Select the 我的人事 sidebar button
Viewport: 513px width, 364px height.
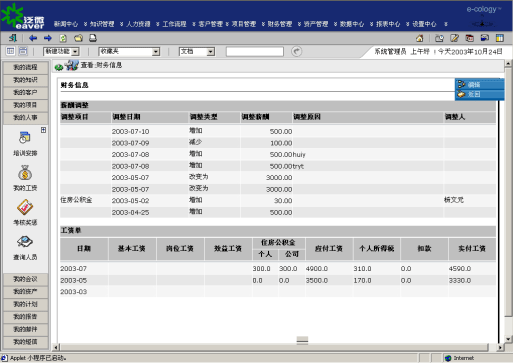[25, 118]
